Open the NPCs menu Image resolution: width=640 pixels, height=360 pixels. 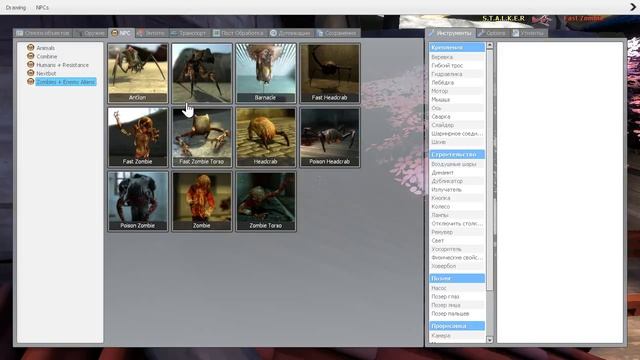(42, 7)
